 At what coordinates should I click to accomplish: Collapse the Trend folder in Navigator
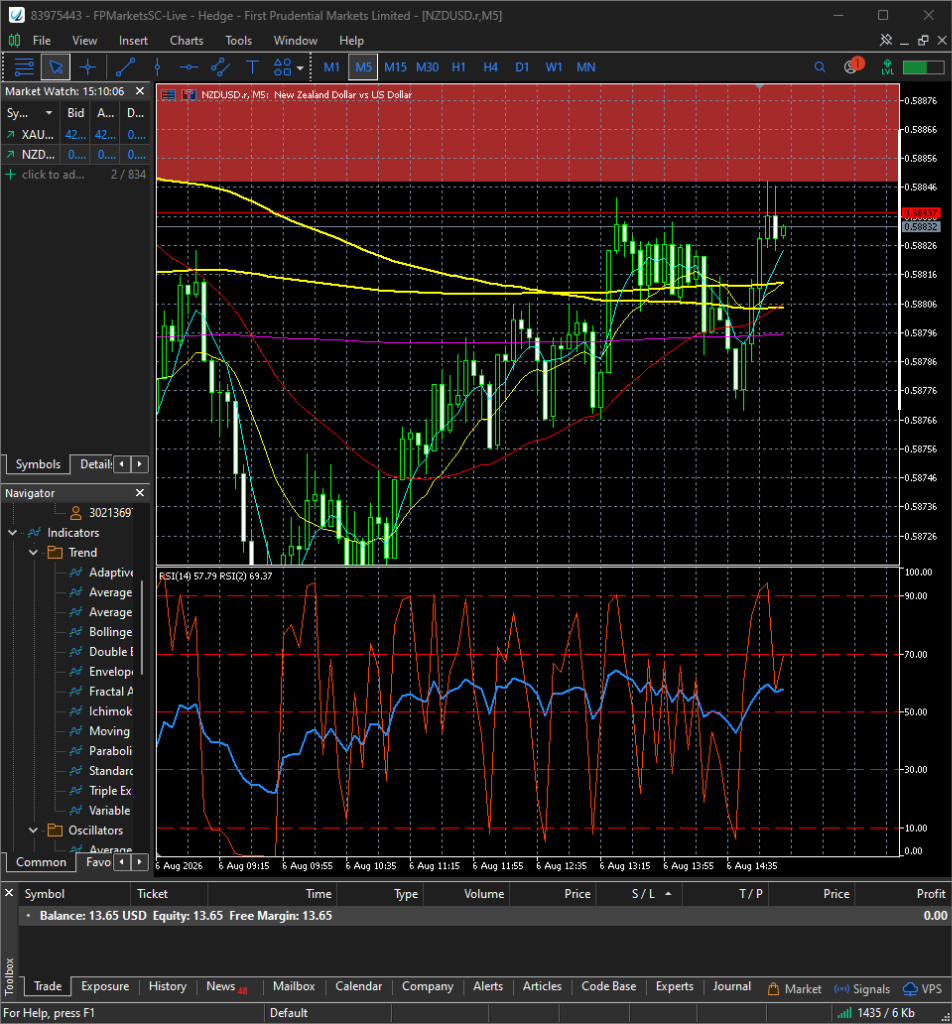point(33,552)
